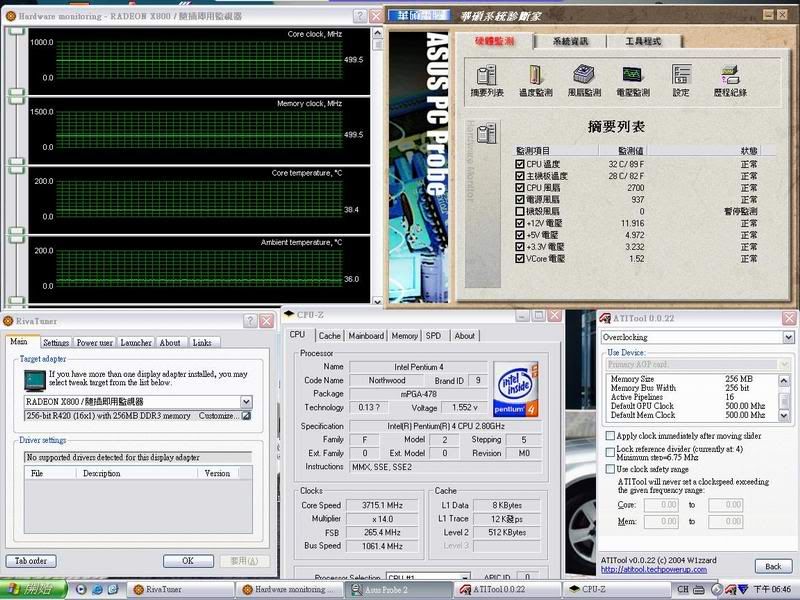
Task: Open the 風扇監測 fan monitor icon
Action: (x=584, y=76)
